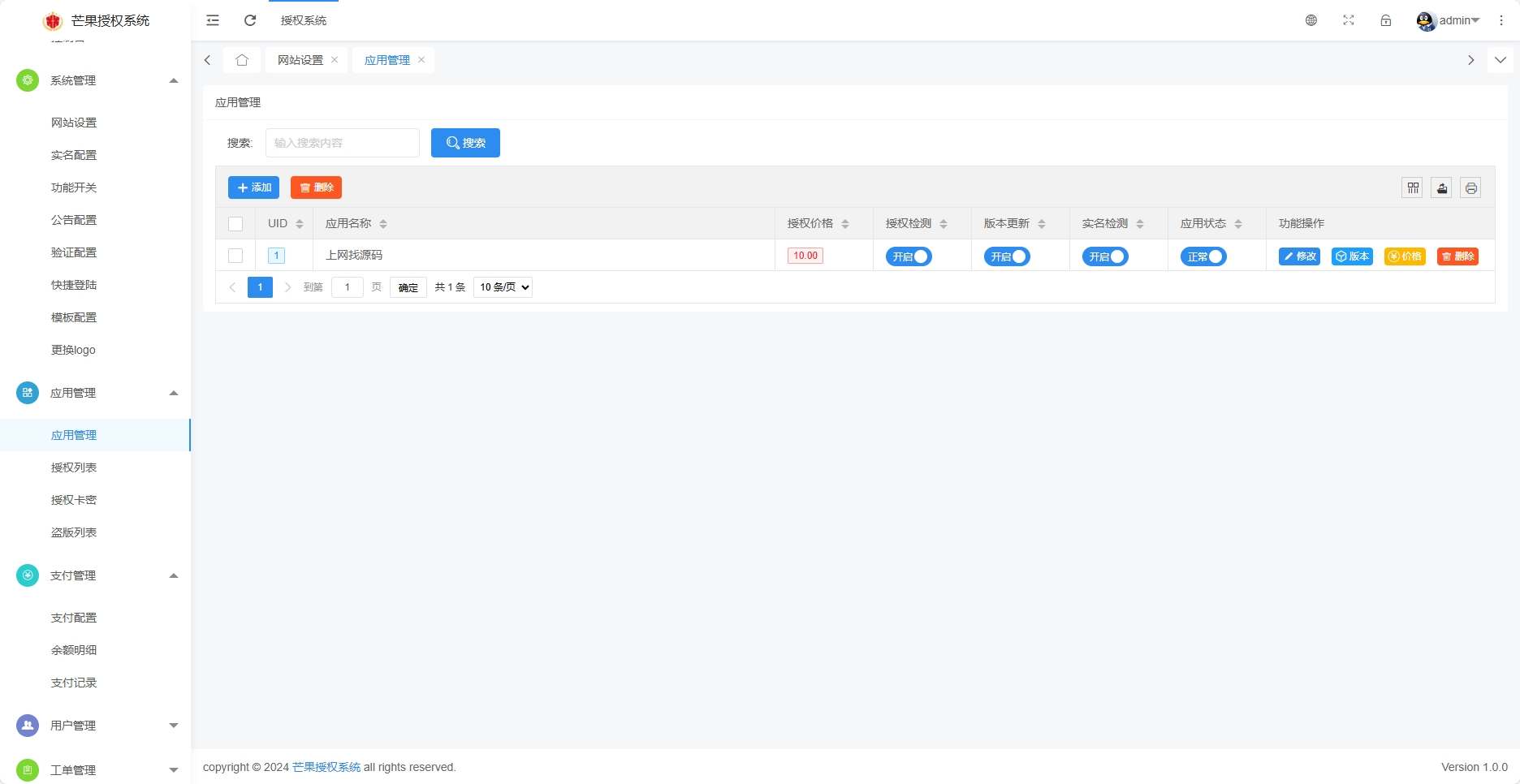Click the blue 添加 button
This screenshot has height=784, width=1520.
[x=253, y=187]
